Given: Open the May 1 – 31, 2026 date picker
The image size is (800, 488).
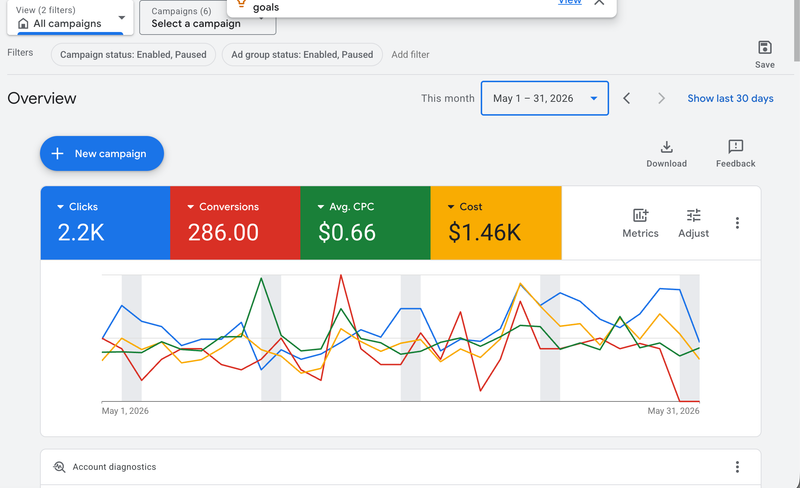Looking at the screenshot, I should point(544,98).
